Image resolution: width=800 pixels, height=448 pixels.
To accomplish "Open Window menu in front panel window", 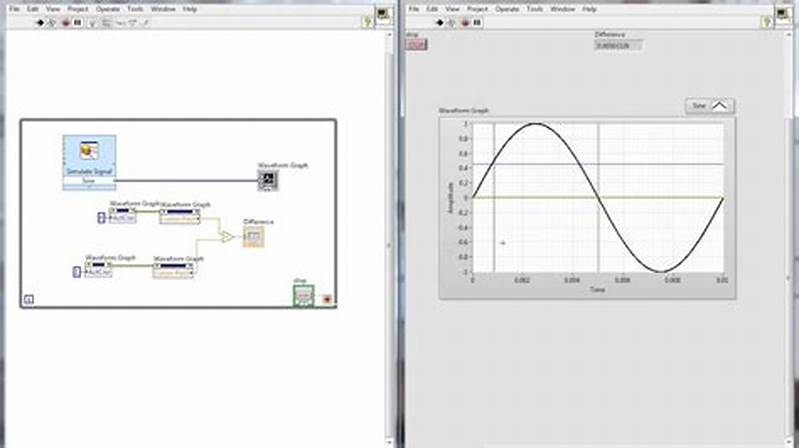I will [x=562, y=9].
